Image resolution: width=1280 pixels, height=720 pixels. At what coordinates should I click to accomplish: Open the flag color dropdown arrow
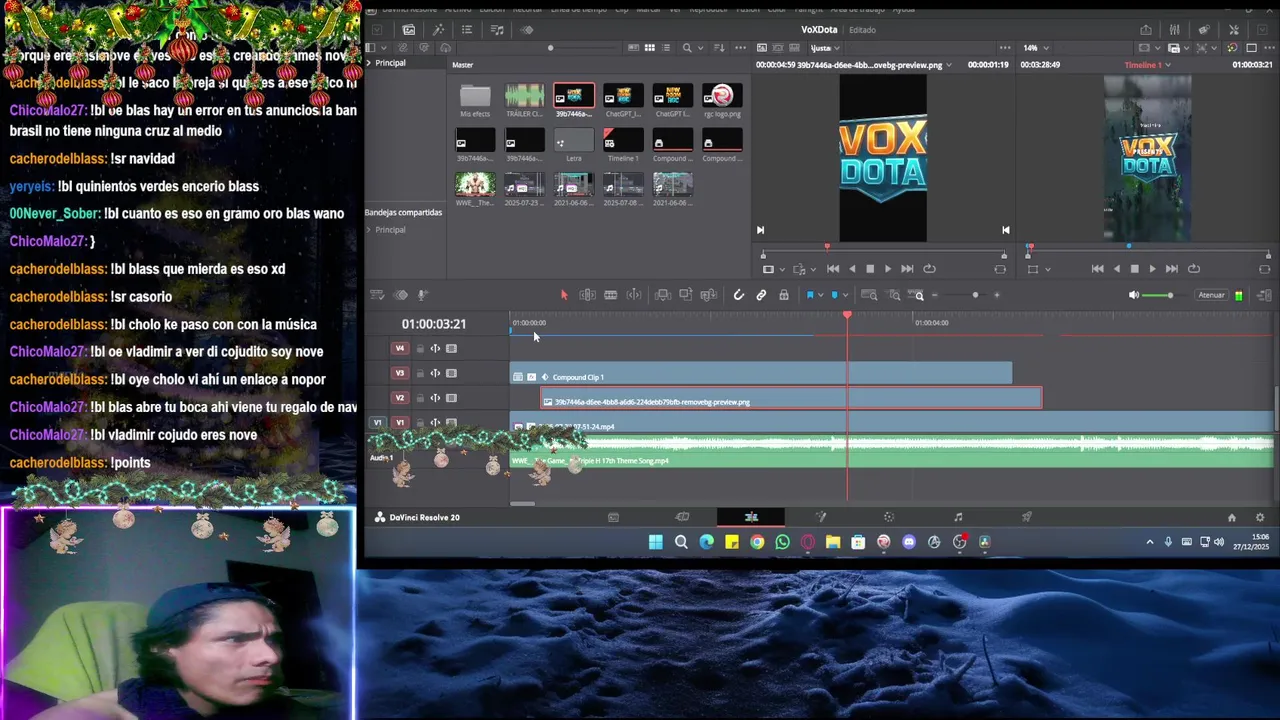pos(821,295)
